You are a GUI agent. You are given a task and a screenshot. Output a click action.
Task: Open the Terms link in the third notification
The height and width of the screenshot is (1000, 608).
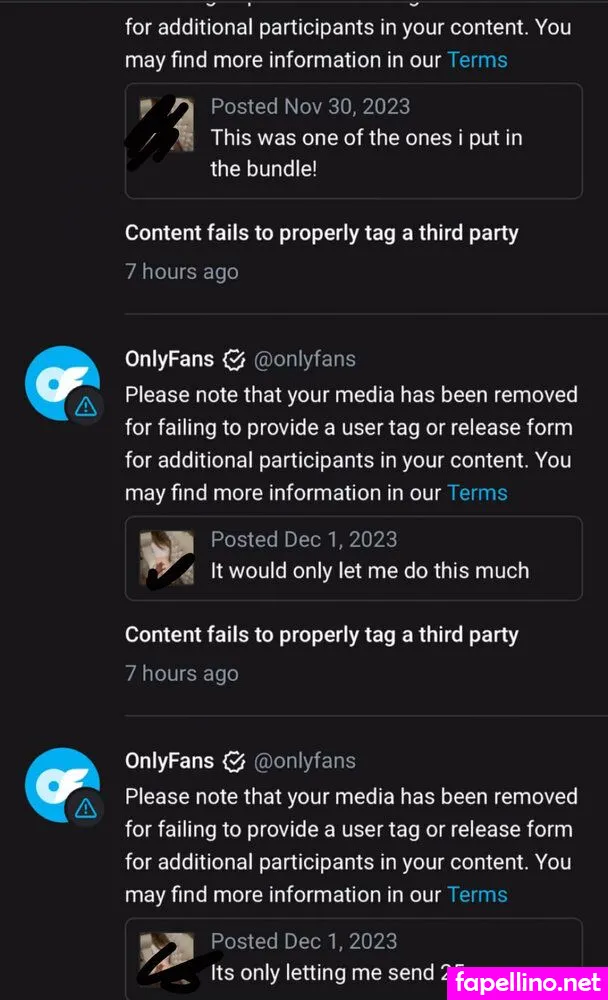pyautogui.click(x=477, y=895)
